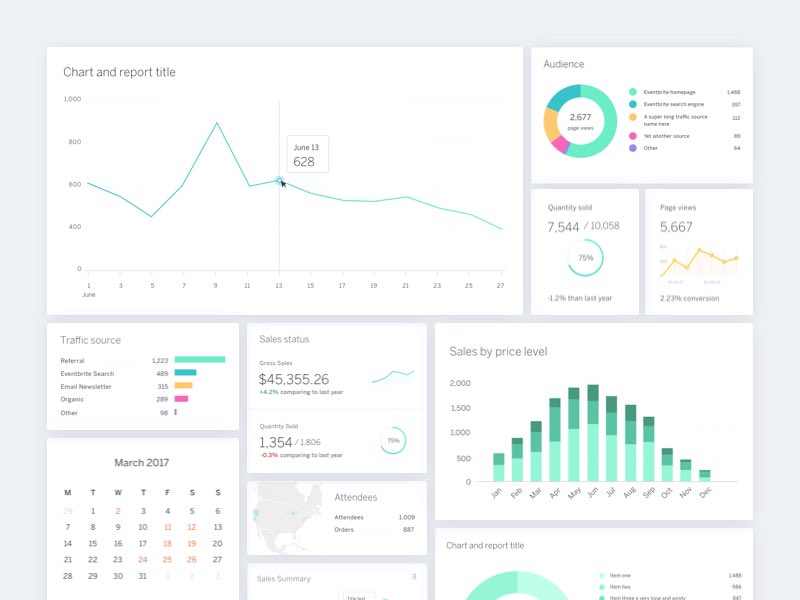The height and width of the screenshot is (600, 800).
Task: Click the Jun bar in Sales by price level
Action: 593,433
